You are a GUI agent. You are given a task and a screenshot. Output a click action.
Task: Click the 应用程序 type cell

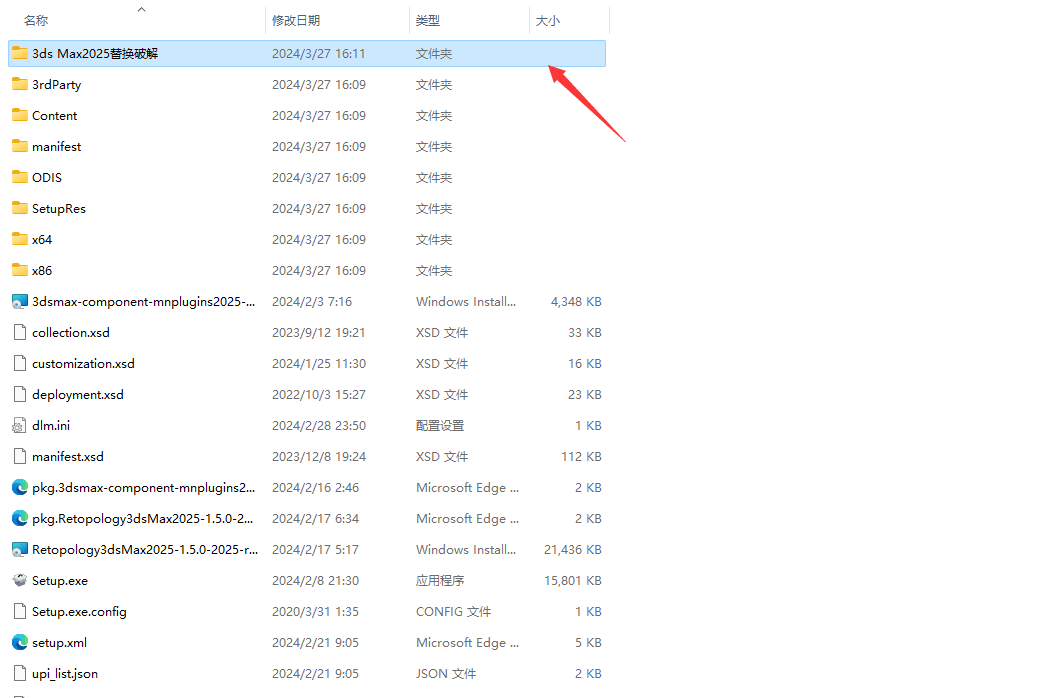[440, 580]
